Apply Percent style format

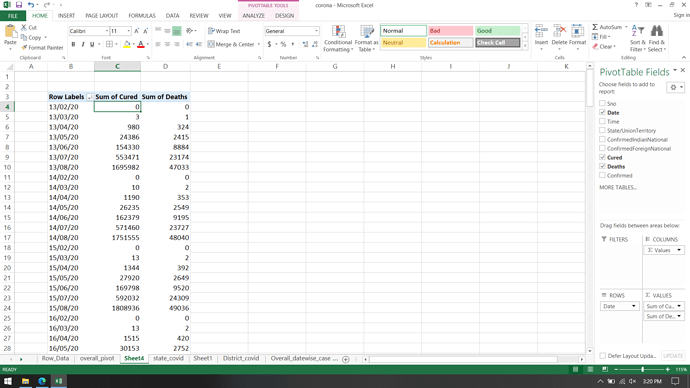(283, 44)
